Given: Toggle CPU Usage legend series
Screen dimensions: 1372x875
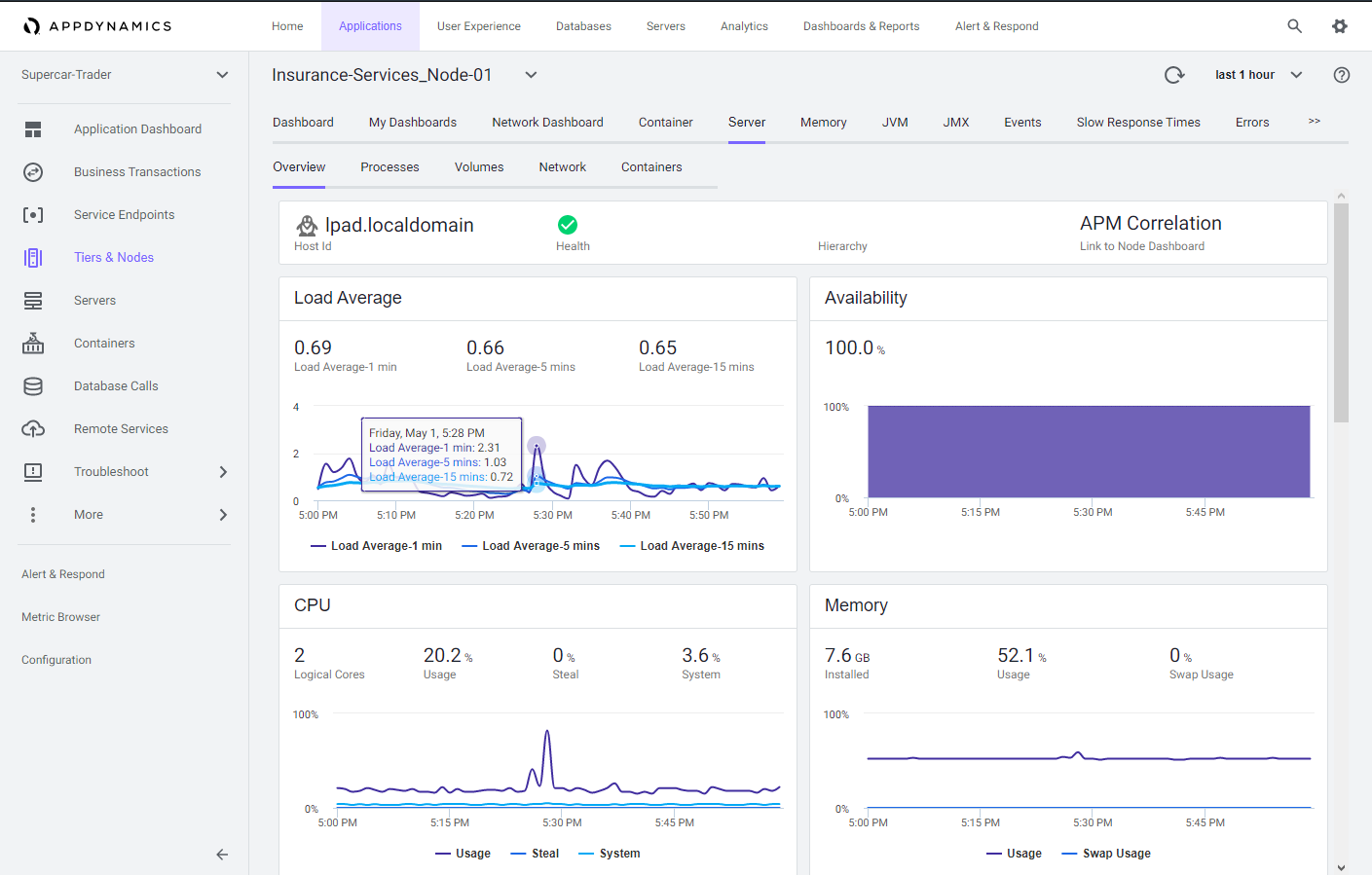Looking at the screenshot, I should click(464, 854).
